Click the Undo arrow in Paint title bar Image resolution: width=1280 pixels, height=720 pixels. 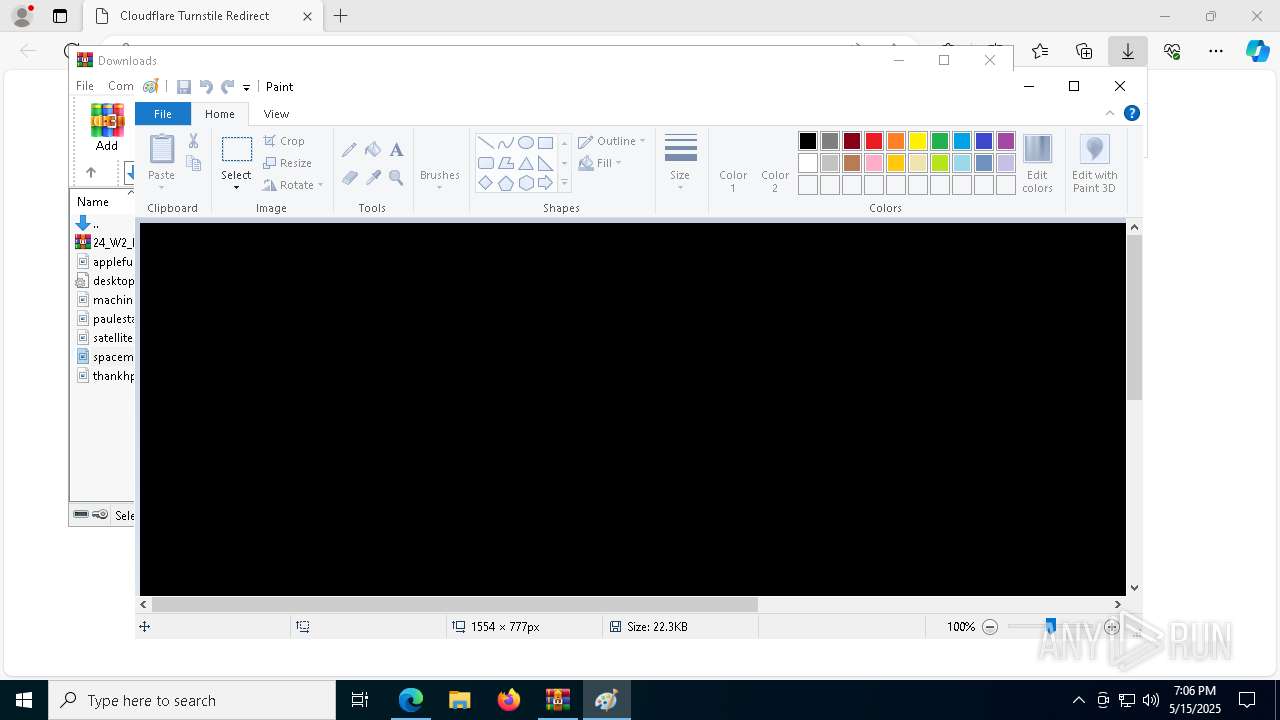coord(206,87)
